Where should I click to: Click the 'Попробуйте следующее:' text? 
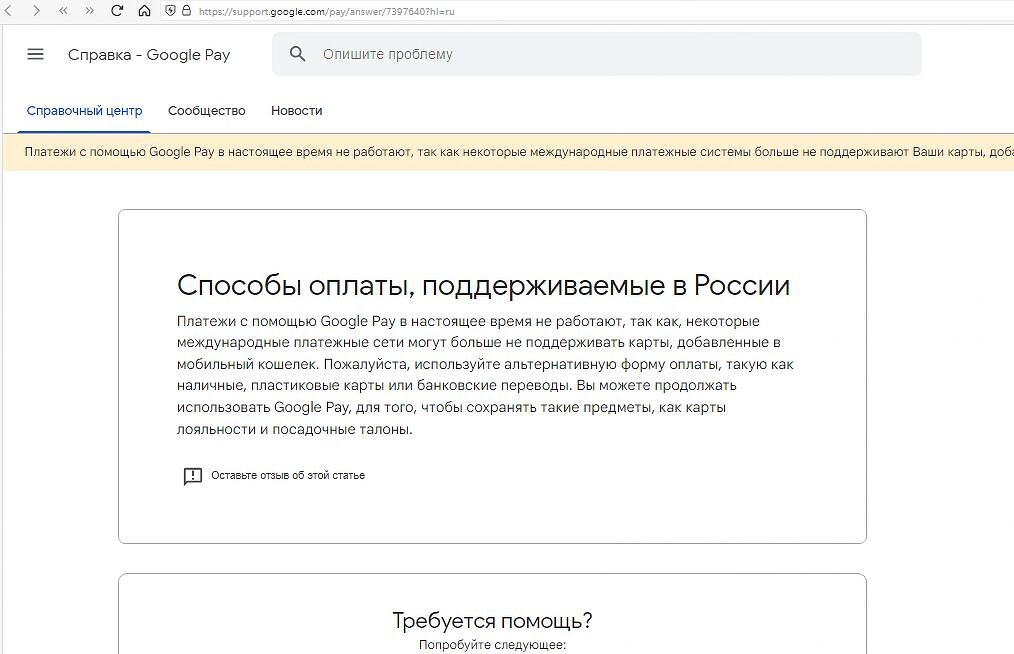click(492, 645)
